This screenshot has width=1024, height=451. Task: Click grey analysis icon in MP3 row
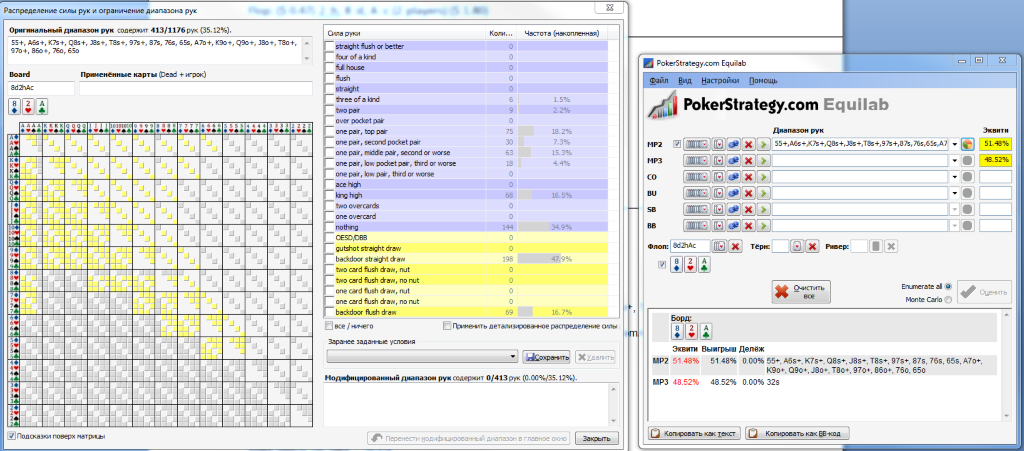(x=968, y=160)
